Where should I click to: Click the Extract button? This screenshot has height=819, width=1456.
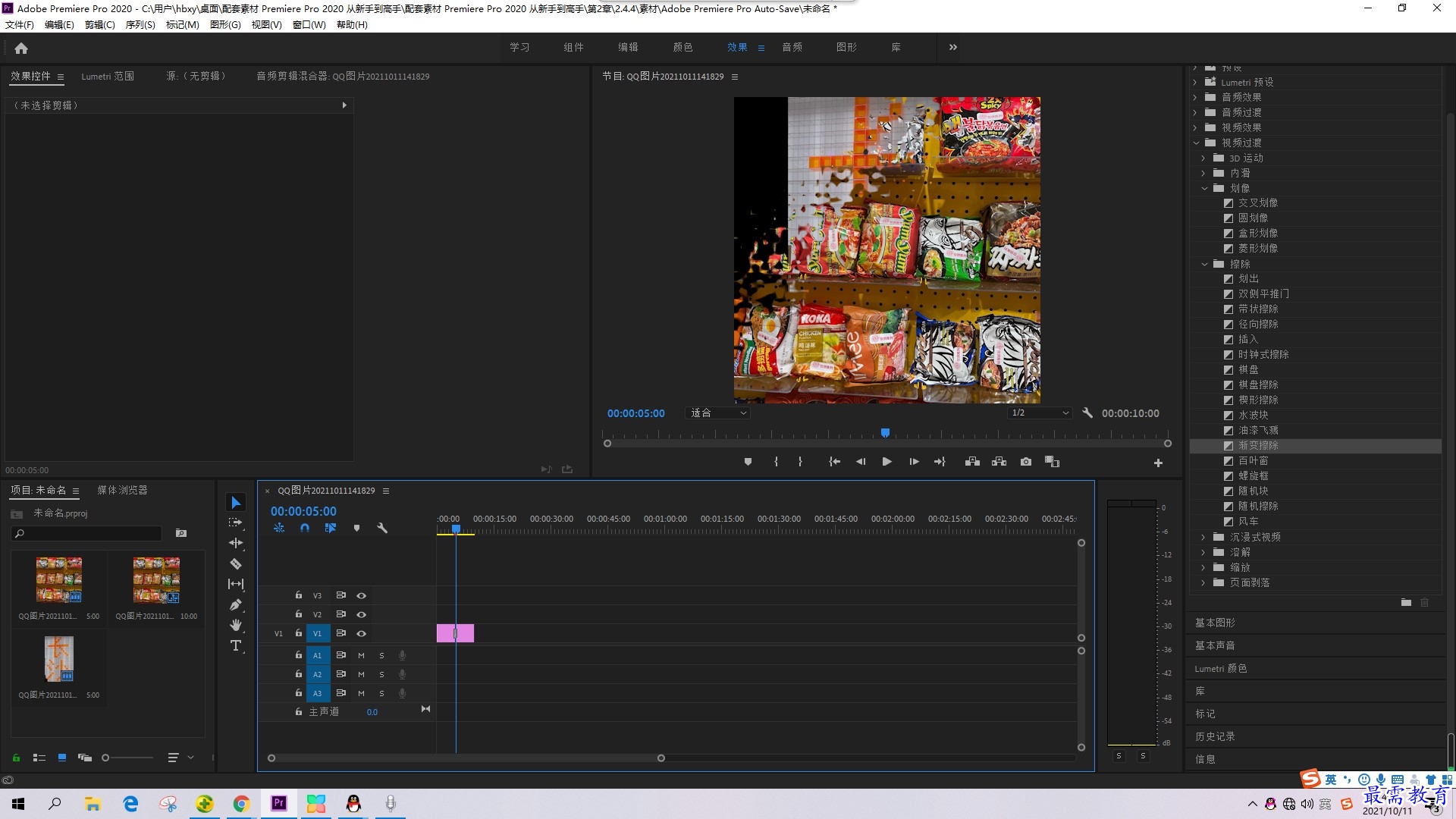(x=999, y=462)
